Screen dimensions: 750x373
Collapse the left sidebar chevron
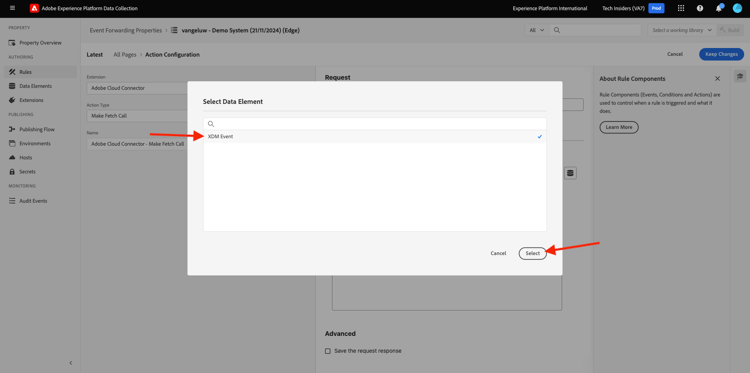click(x=71, y=363)
